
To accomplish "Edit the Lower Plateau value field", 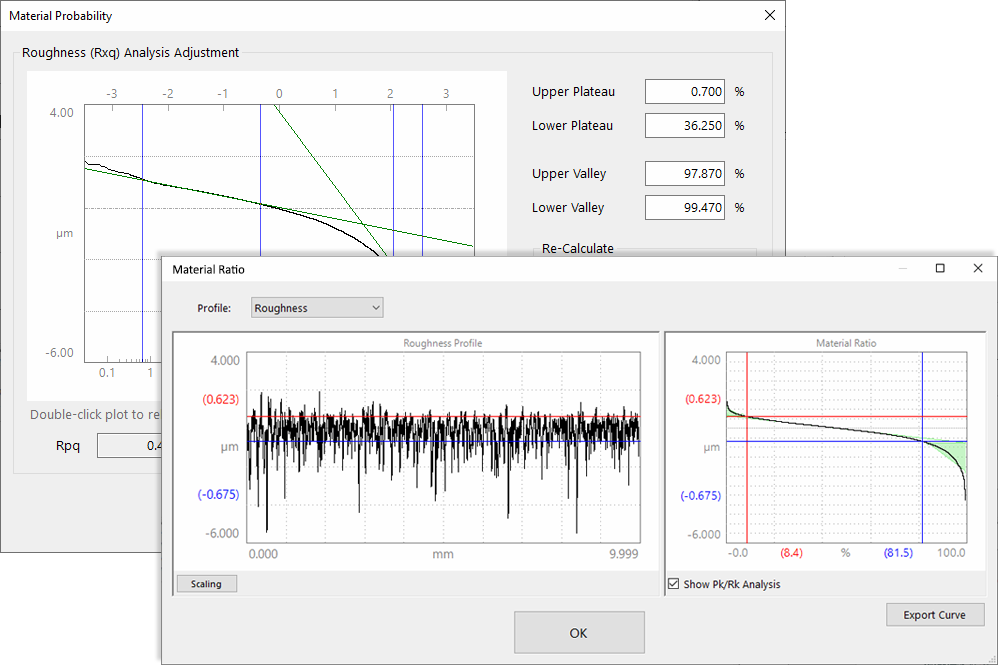I will 684,126.
